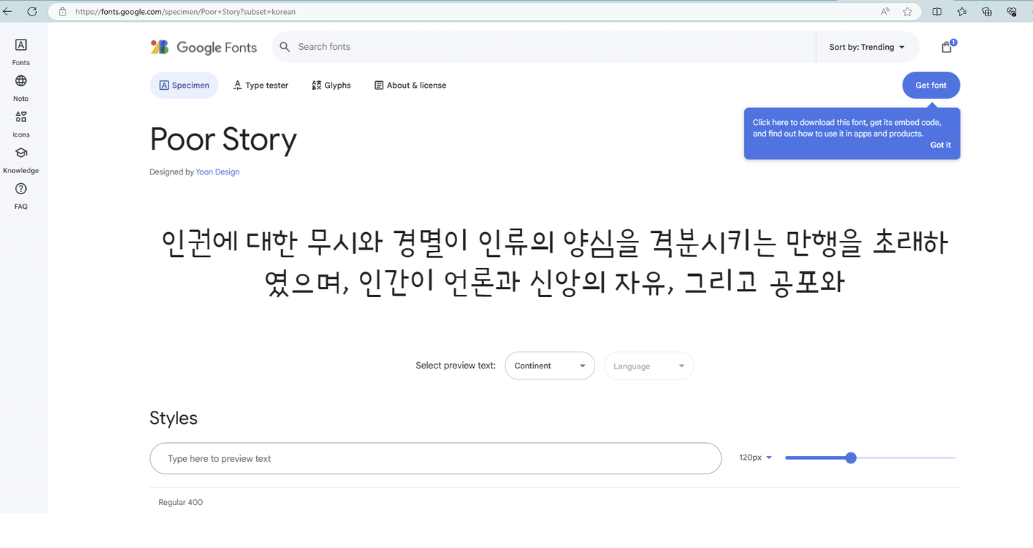1033x548 pixels.
Task: Open the Yoon Design designer link
Action: pos(217,172)
